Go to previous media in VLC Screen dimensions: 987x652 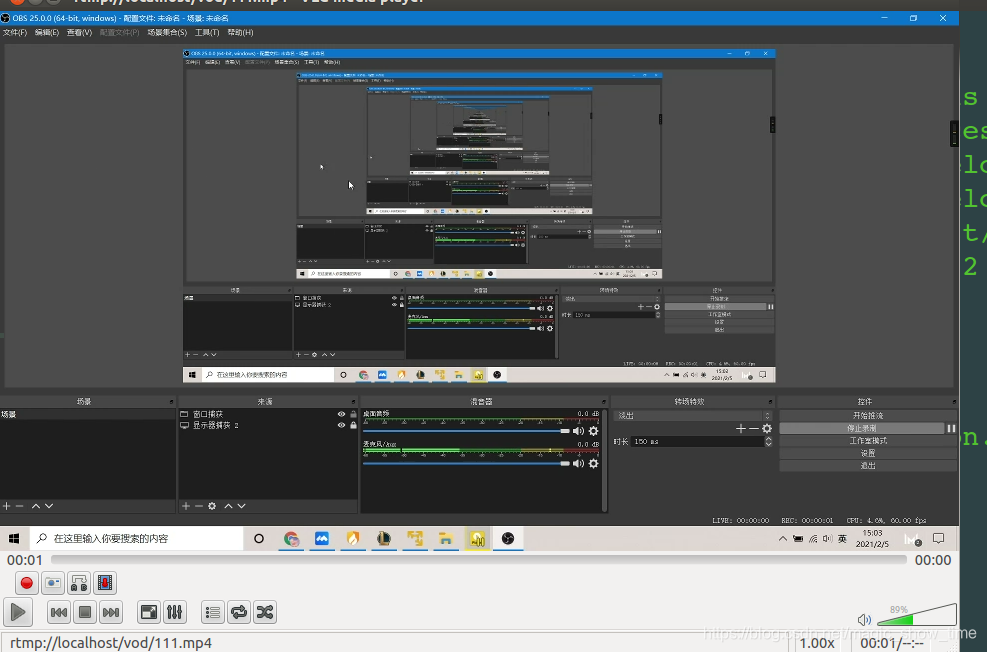pos(59,612)
